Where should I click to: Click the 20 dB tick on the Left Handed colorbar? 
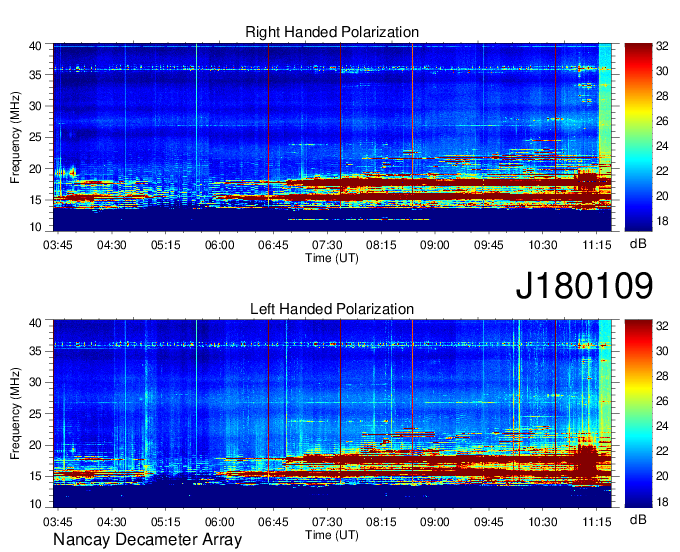[x=662, y=476]
